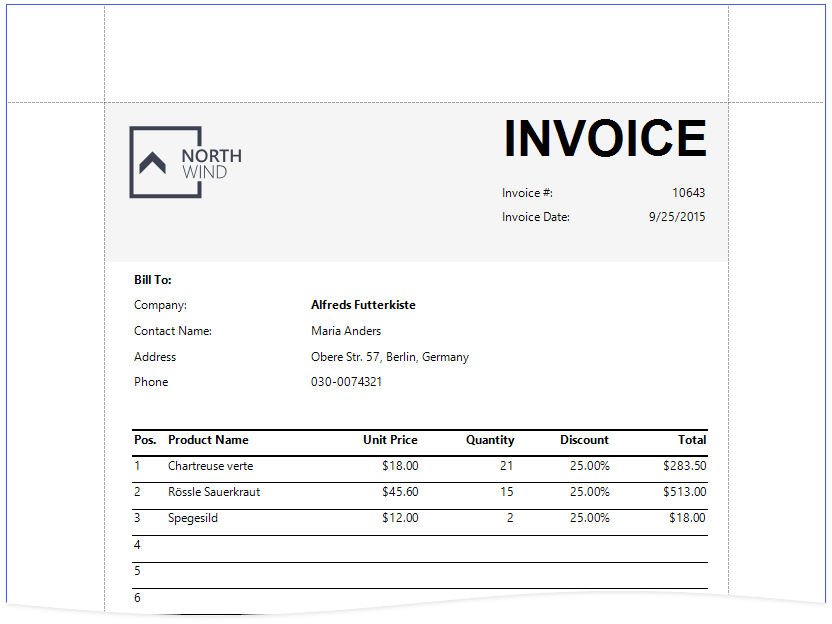The height and width of the screenshot is (624, 832).
Task: Select quantity 2 in Spegesild row
Action: pyautogui.click(x=510, y=518)
